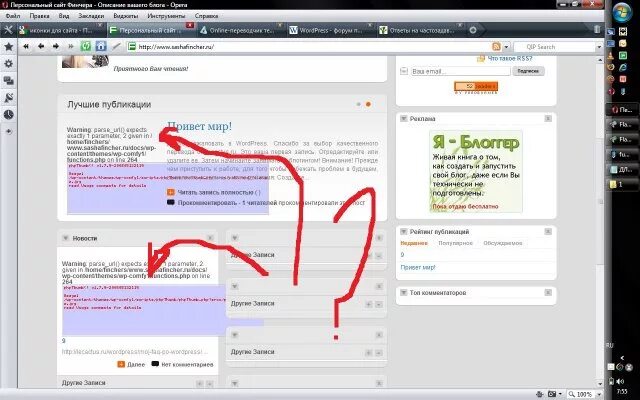Open the Что такое RSS? link
Screen dimensions: 640x400
pyautogui.click(x=510, y=59)
